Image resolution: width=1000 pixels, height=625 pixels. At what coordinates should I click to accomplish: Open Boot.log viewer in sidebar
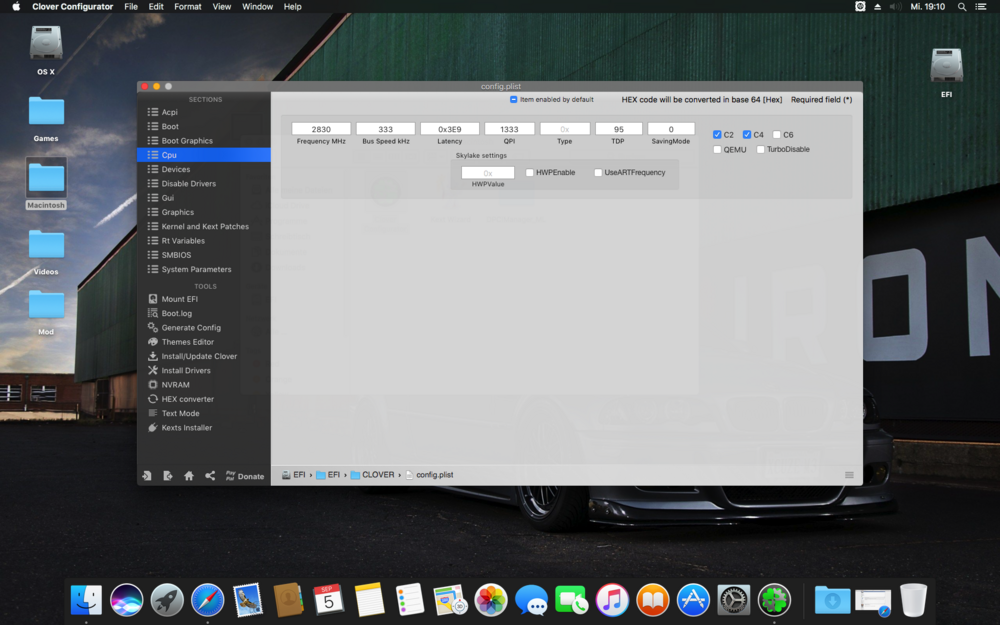[177, 313]
